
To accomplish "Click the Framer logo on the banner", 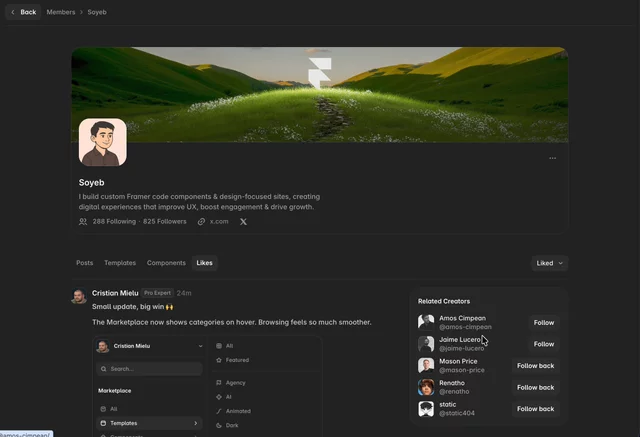I will (320, 73).
